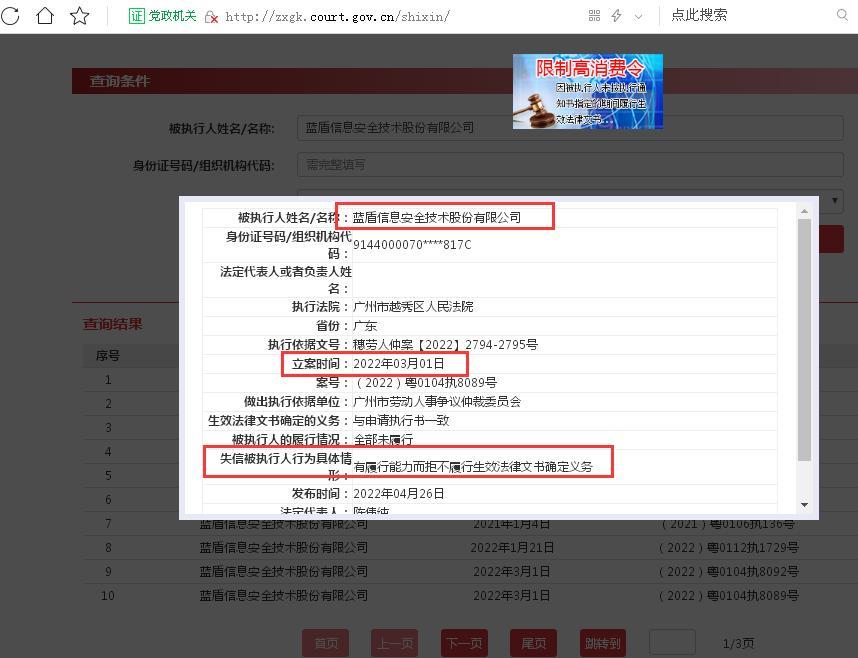Click row 10 company name in results
Image resolution: width=858 pixels, height=658 pixels.
tap(283, 596)
